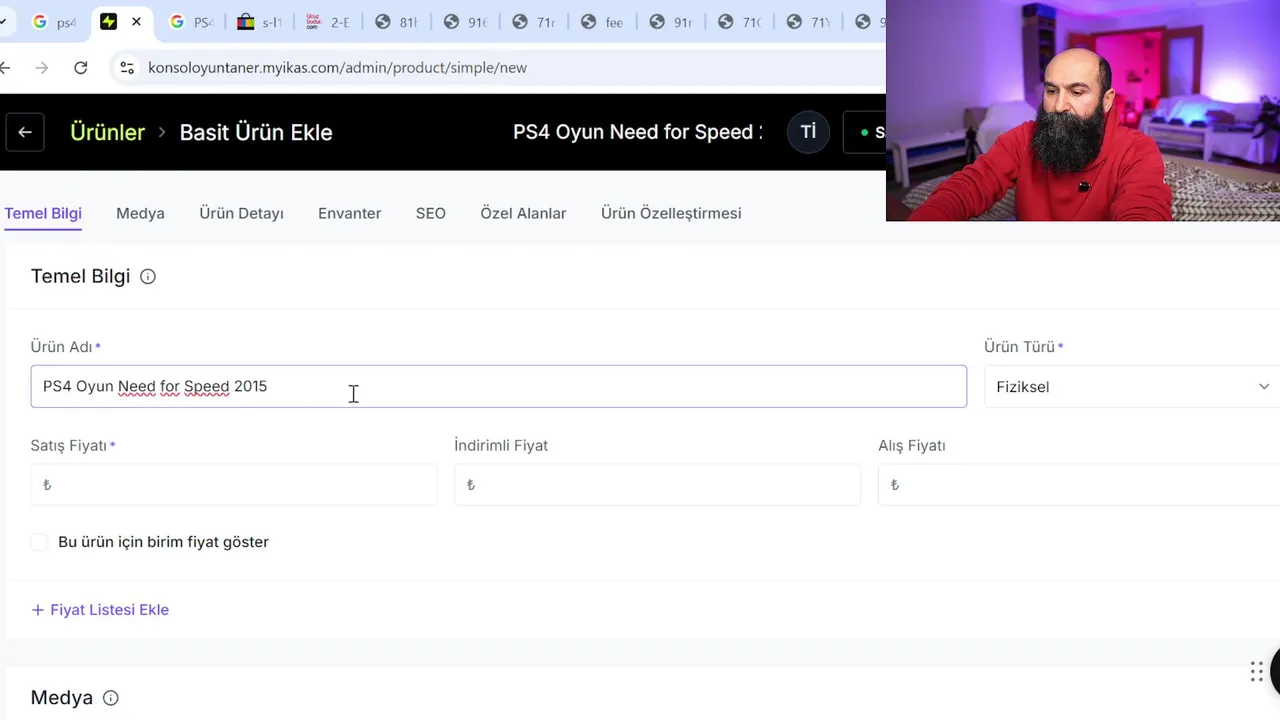Click the back arrow beside Ürünler

(25, 132)
